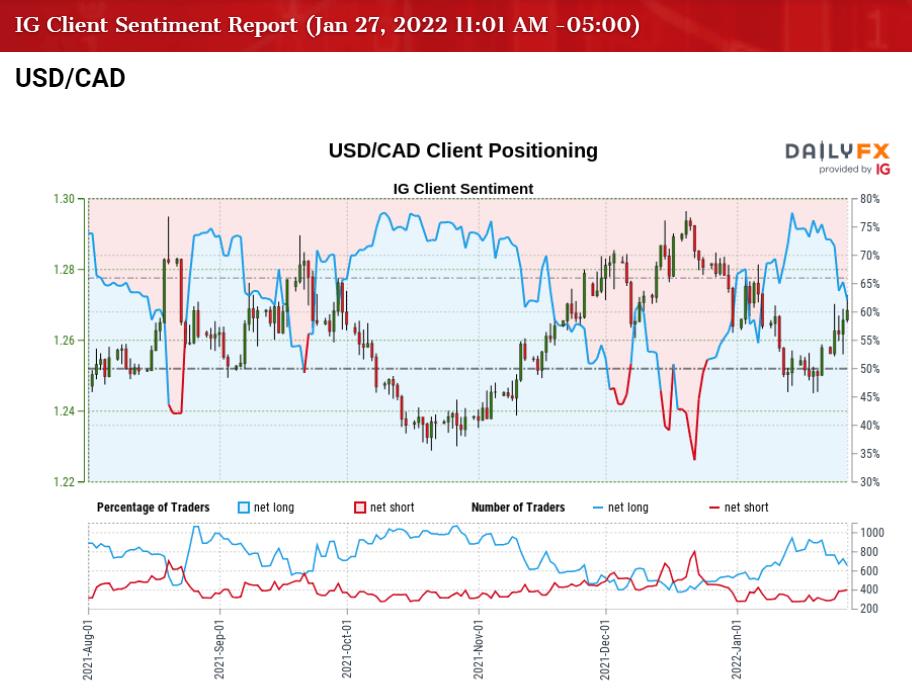Click the red net short line marker
Viewport: 912px width, 696px height.
pos(715,508)
